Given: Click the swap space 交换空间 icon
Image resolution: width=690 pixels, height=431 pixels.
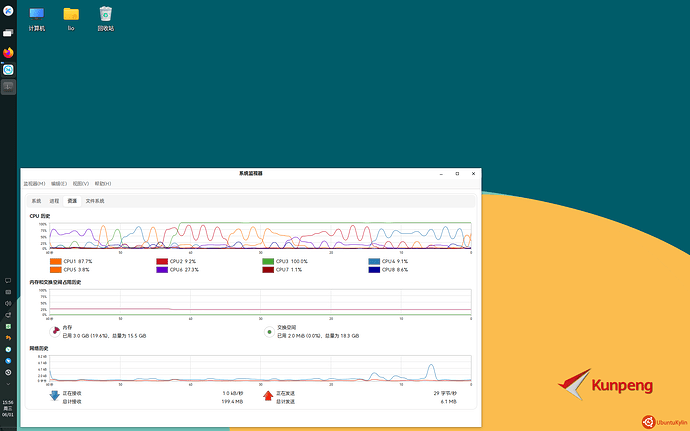Looking at the screenshot, I should tap(269, 330).
